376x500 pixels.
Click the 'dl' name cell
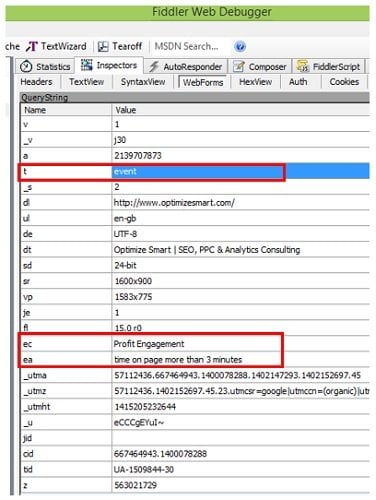(x=66, y=203)
